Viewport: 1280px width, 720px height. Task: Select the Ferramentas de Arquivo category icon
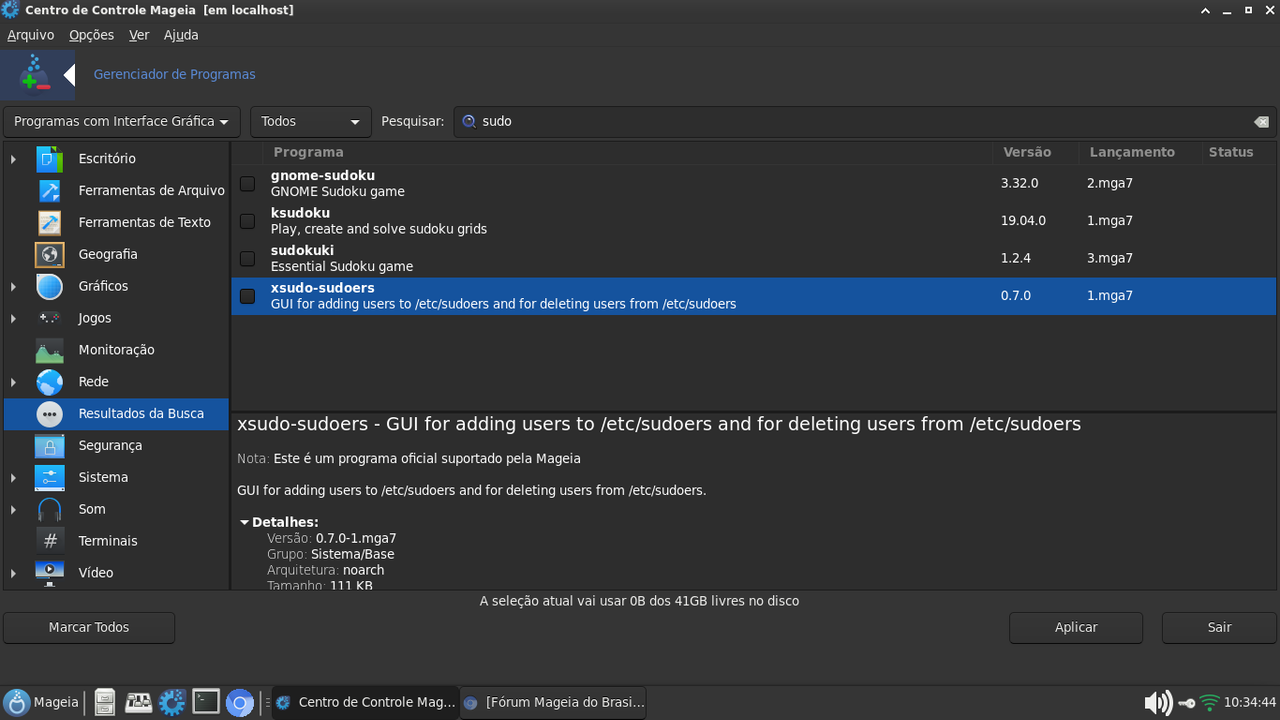click(x=49, y=191)
